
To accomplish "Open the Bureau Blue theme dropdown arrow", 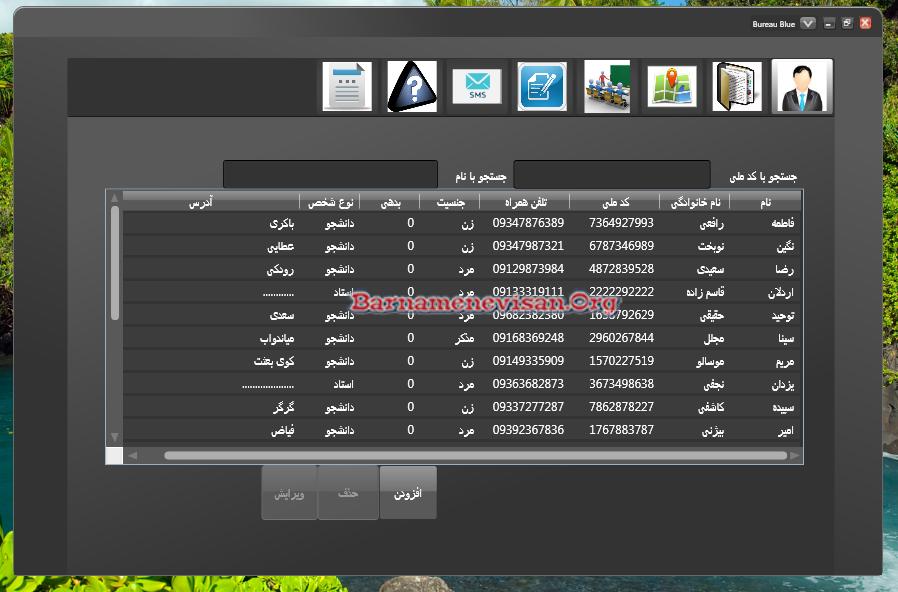I will [x=808, y=23].
